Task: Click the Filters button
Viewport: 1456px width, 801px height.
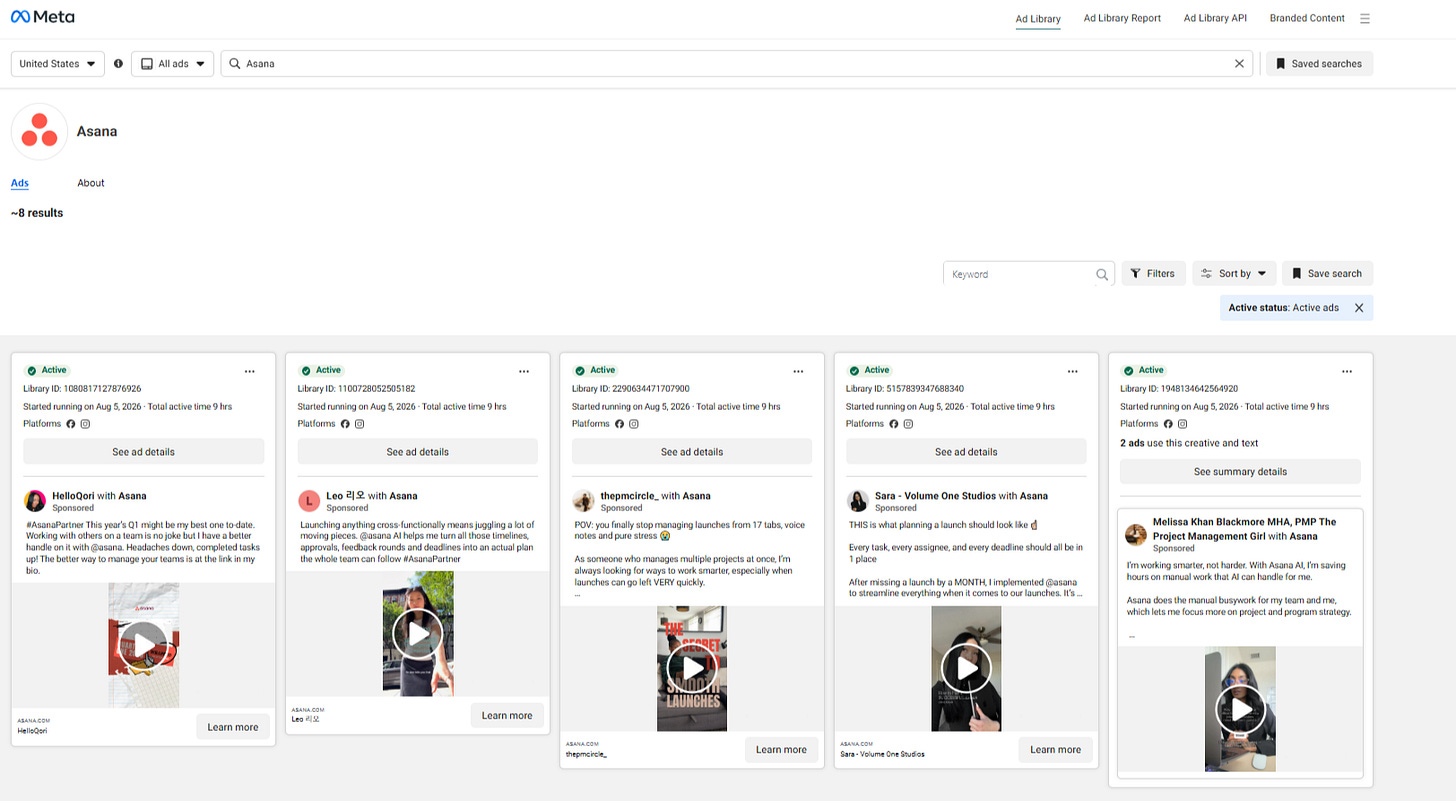Action: point(1153,273)
